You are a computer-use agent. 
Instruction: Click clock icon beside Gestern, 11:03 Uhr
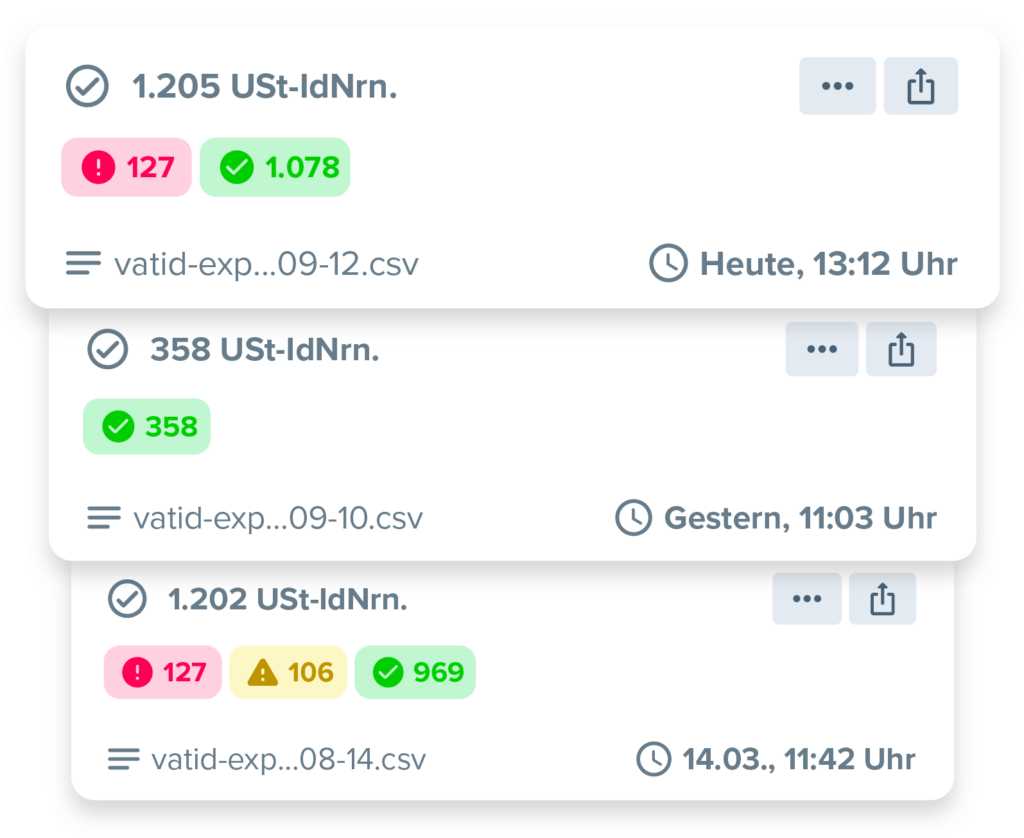point(632,518)
